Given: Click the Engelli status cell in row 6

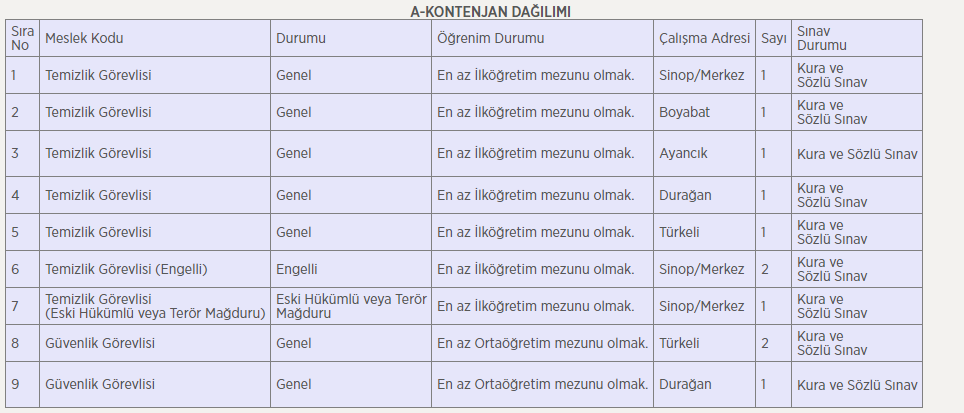Looking at the screenshot, I should 297,269.
